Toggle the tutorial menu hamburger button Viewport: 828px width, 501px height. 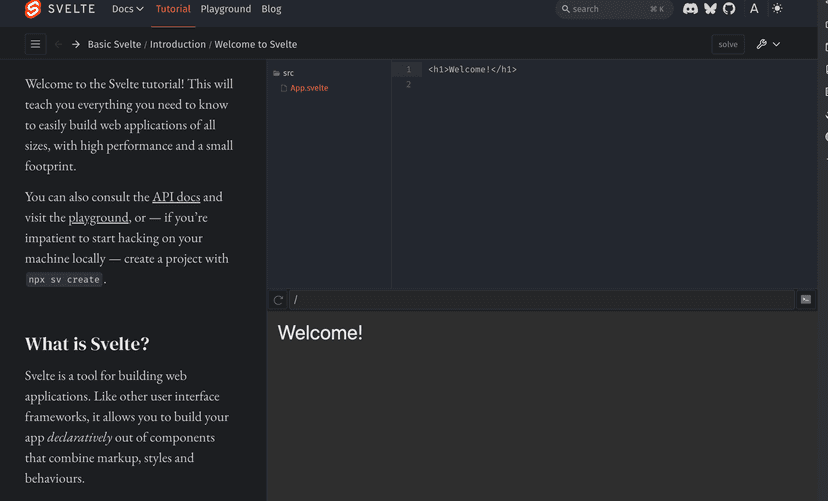click(35, 44)
